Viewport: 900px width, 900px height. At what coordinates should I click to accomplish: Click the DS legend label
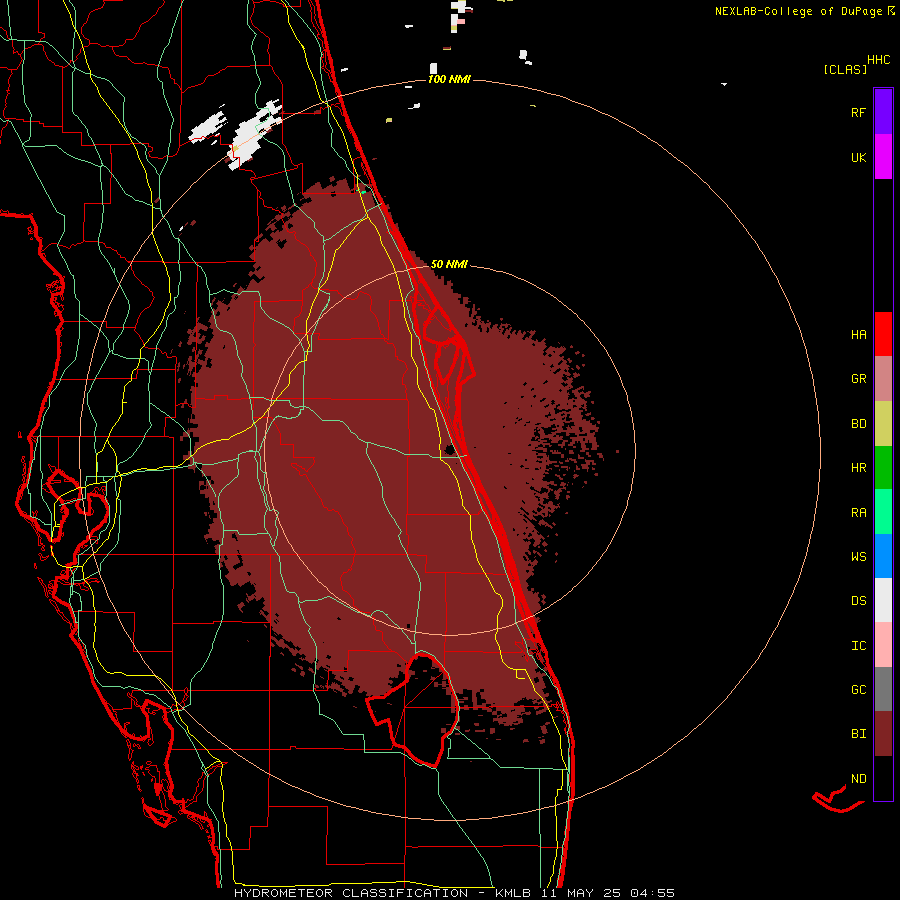click(858, 601)
